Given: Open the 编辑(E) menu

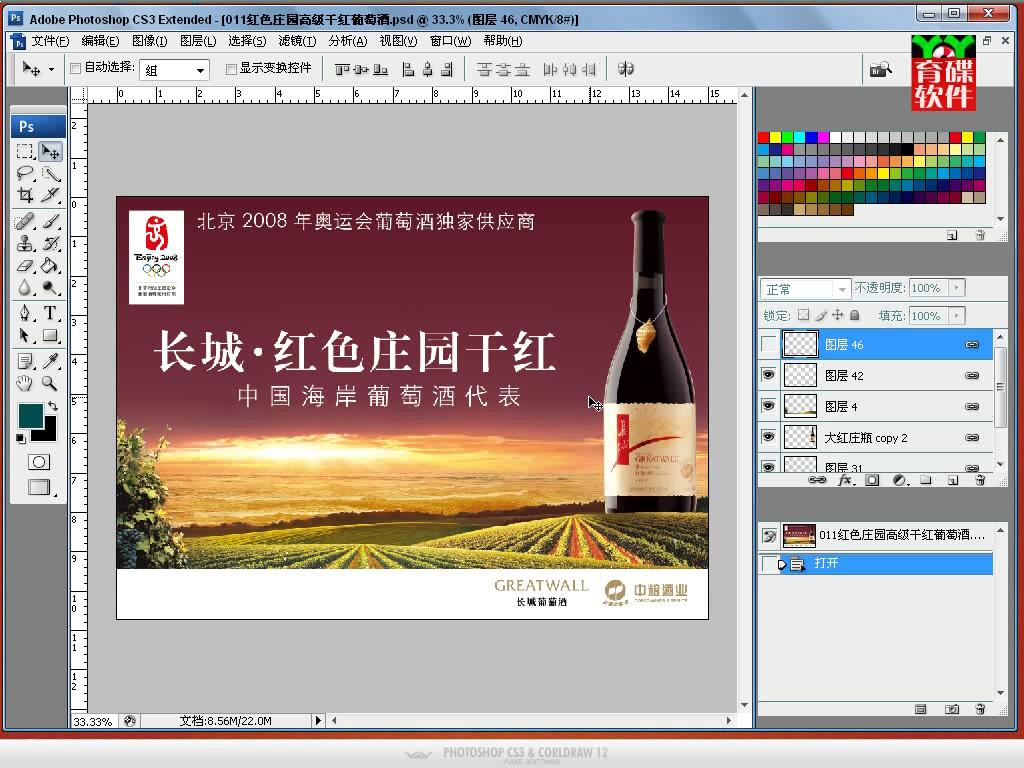Looking at the screenshot, I should (x=100, y=41).
